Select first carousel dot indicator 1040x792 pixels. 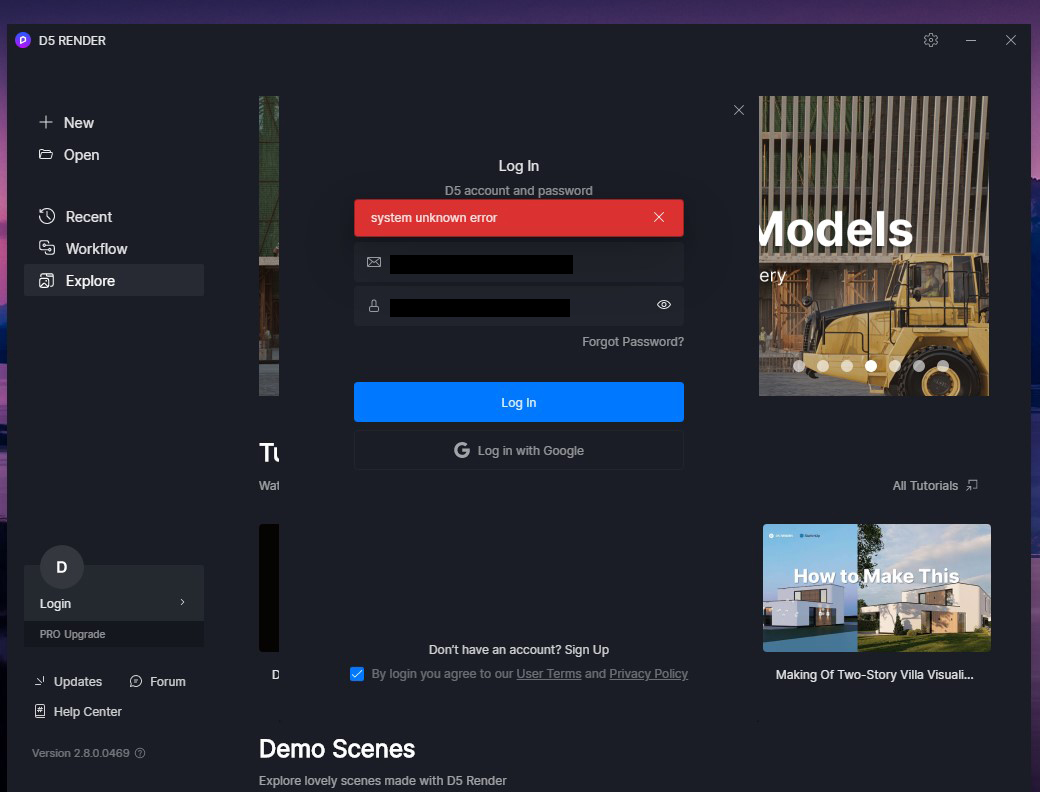(x=799, y=365)
